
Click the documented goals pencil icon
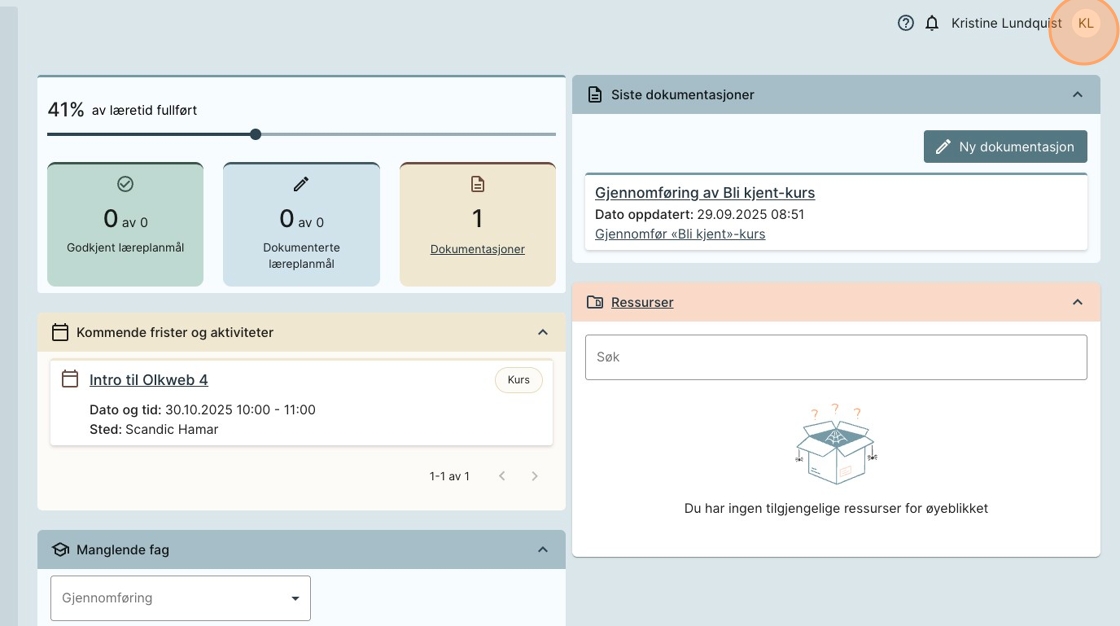pyautogui.click(x=301, y=184)
